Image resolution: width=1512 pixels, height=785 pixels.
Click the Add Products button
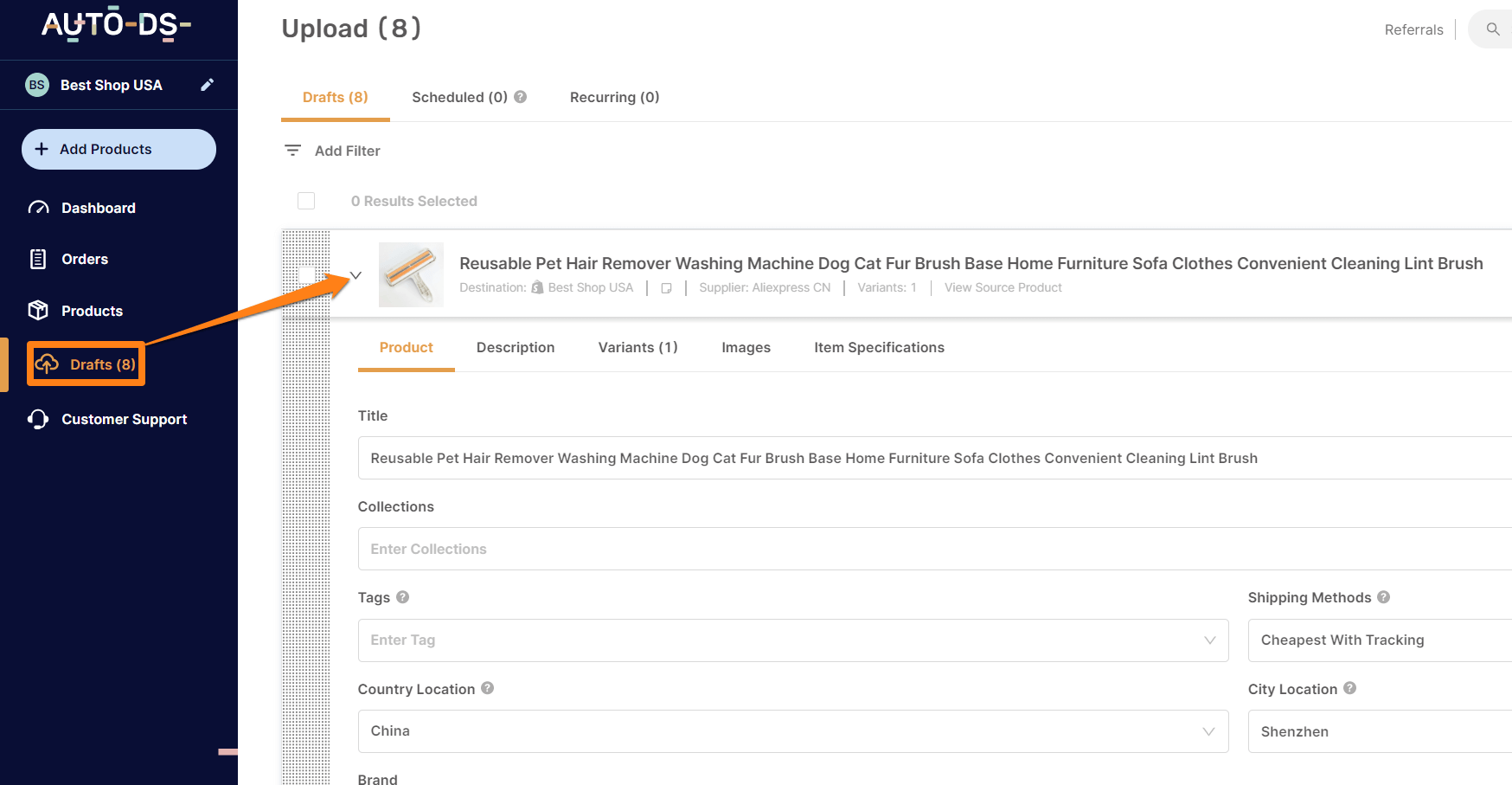[x=119, y=149]
